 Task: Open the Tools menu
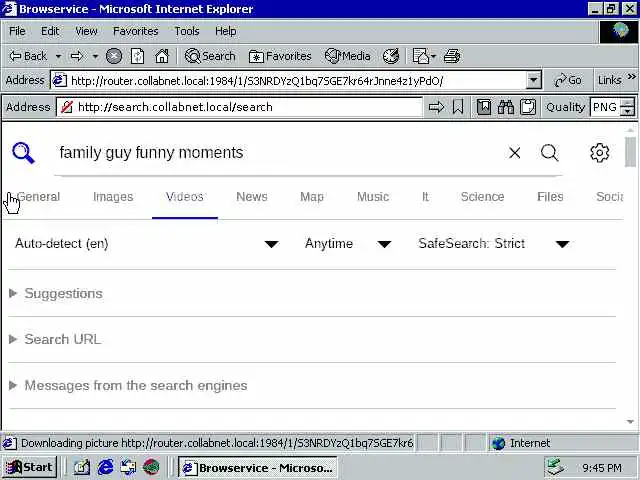point(187,31)
